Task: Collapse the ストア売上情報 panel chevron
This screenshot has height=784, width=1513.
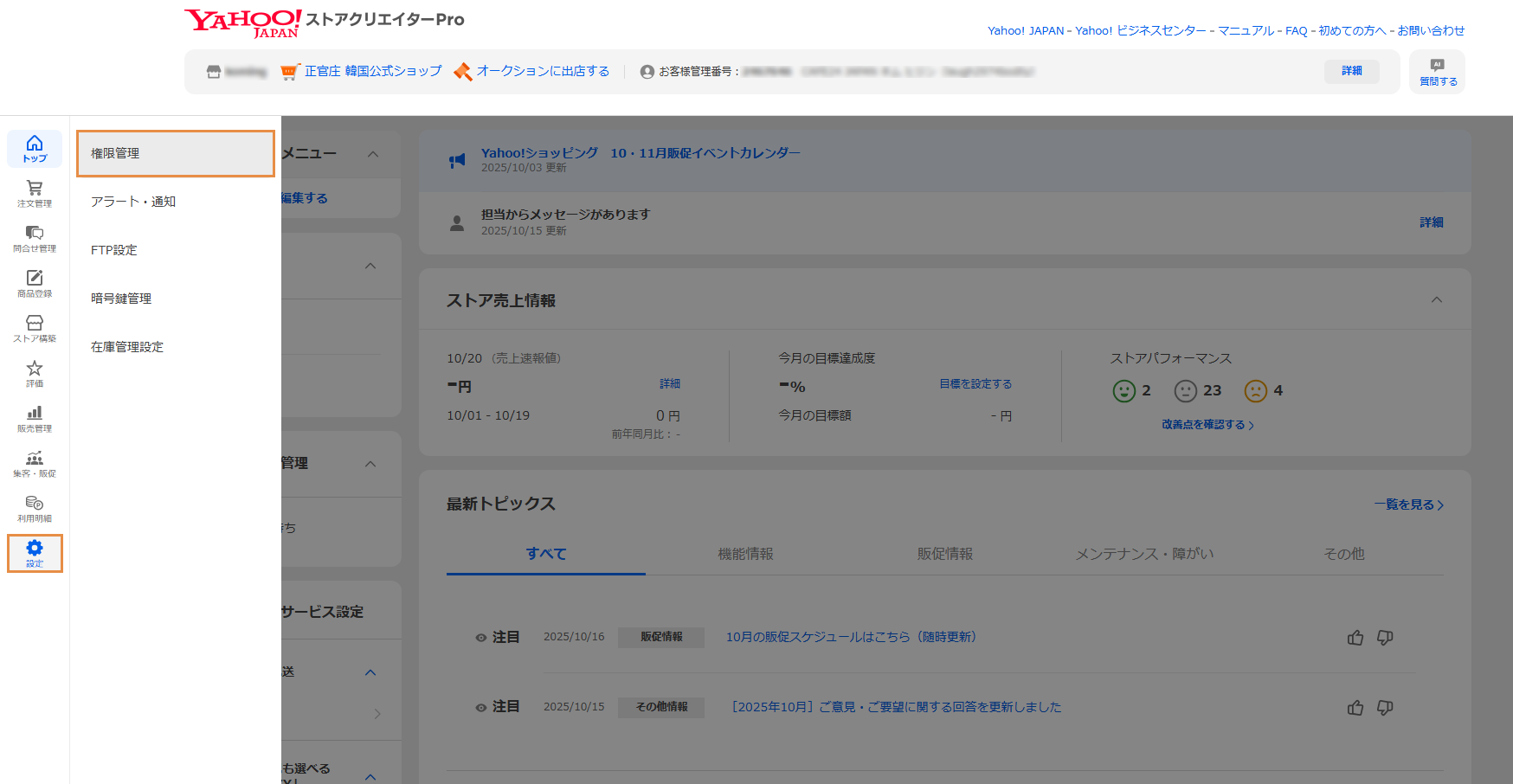Action: [1437, 300]
